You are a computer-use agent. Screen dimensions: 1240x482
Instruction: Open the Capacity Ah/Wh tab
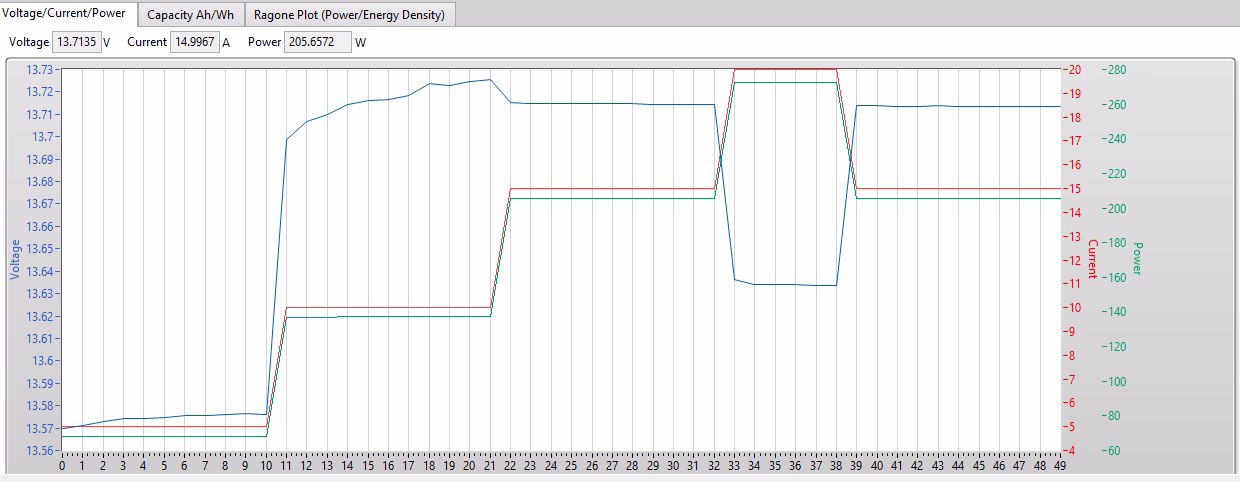(190, 15)
